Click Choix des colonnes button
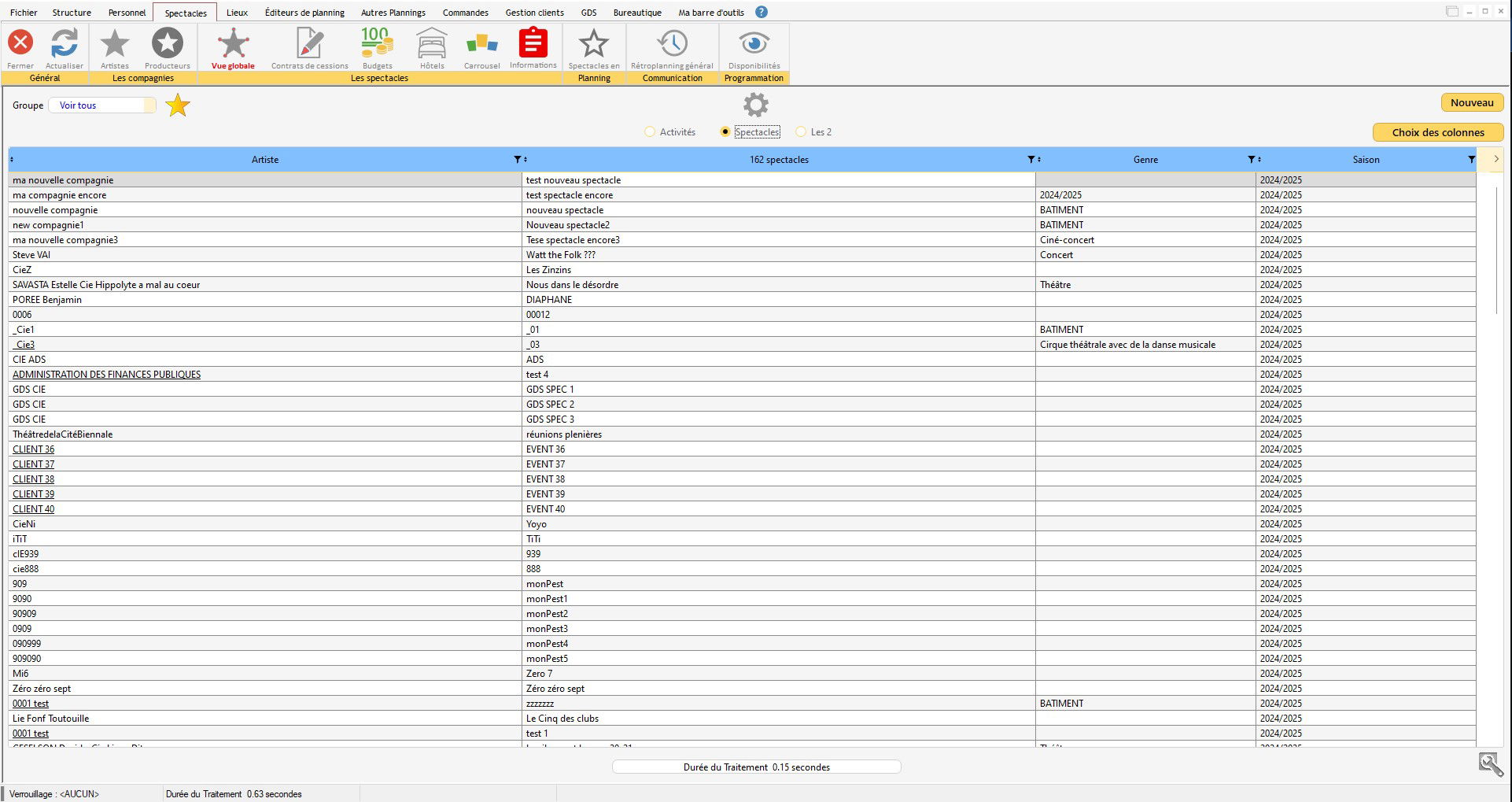This screenshot has height=802, width=1512. coord(1437,132)
